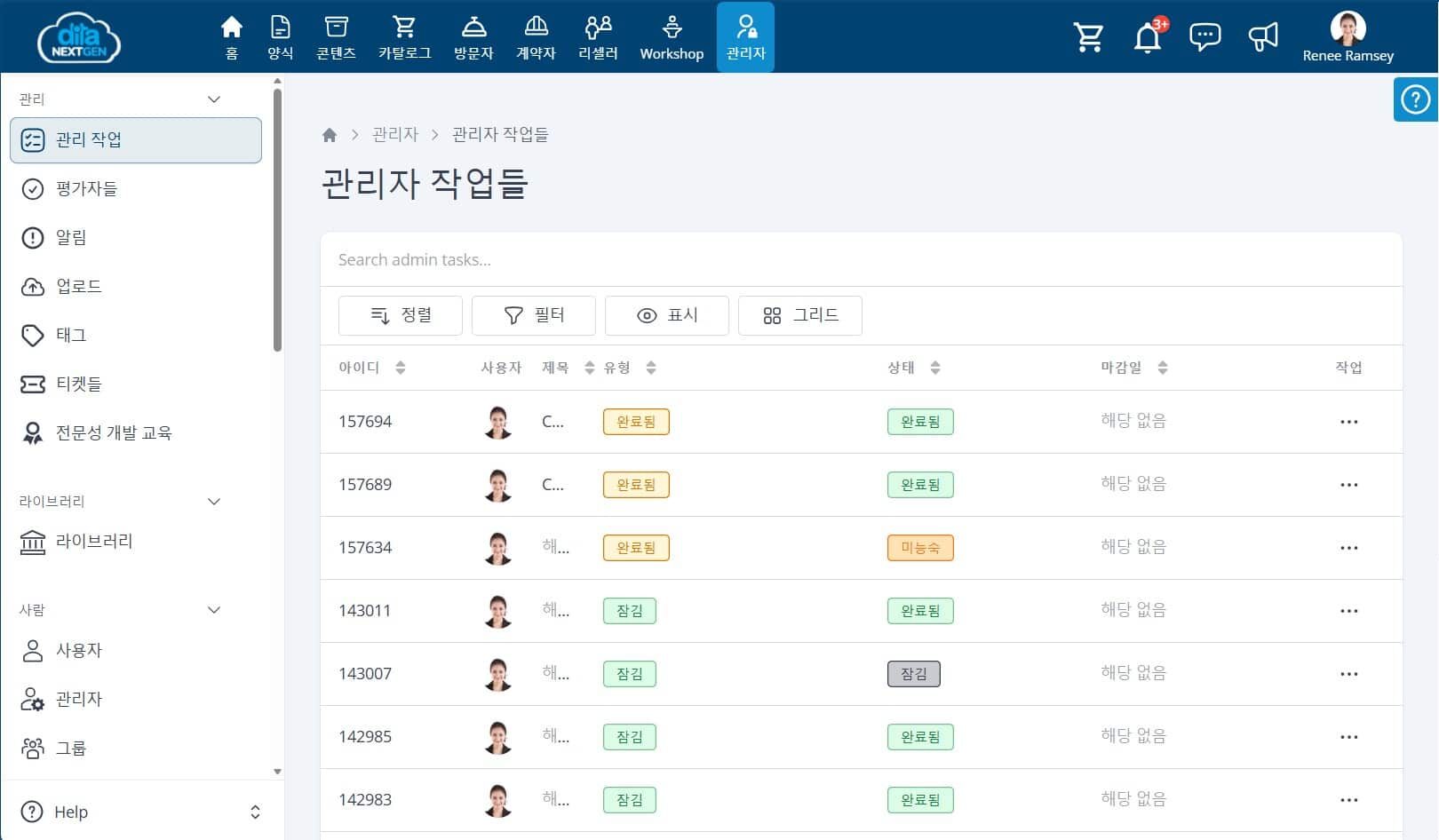
Task: Open the 카탈로그 tab in top navigation
Action: click(x=404, y=37)
